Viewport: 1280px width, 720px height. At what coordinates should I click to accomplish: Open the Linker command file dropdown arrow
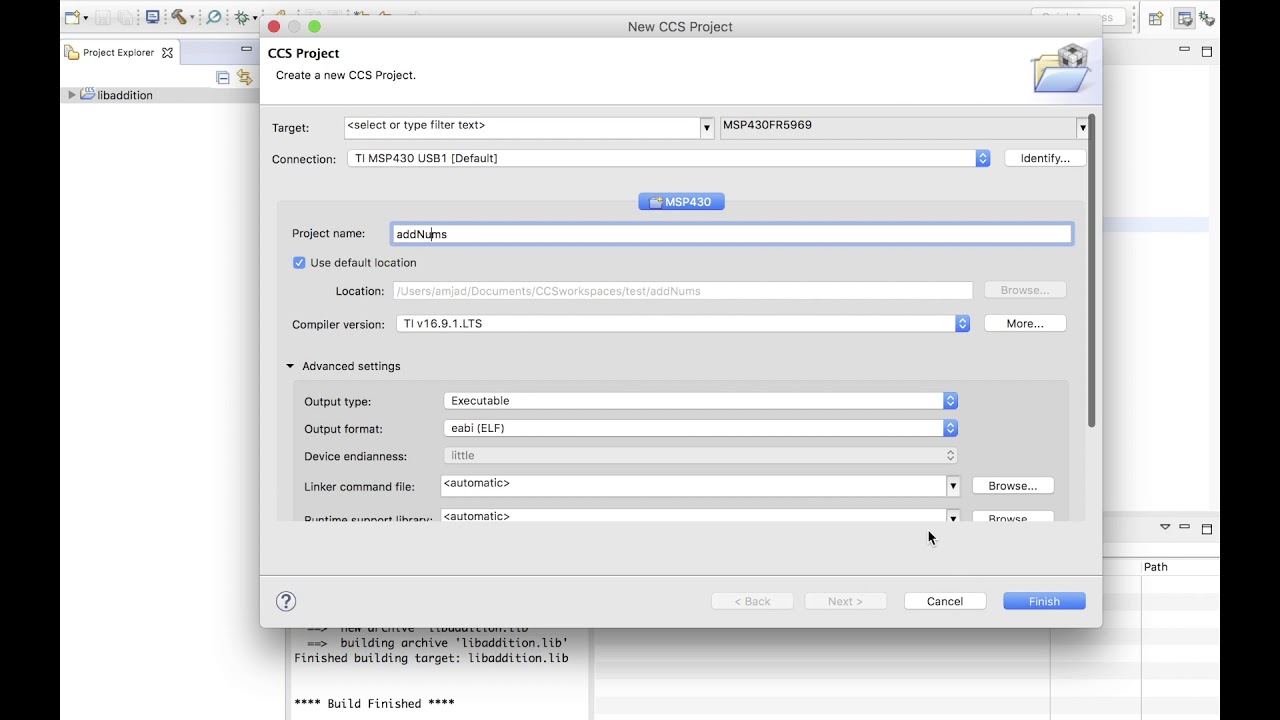(953, 486)
